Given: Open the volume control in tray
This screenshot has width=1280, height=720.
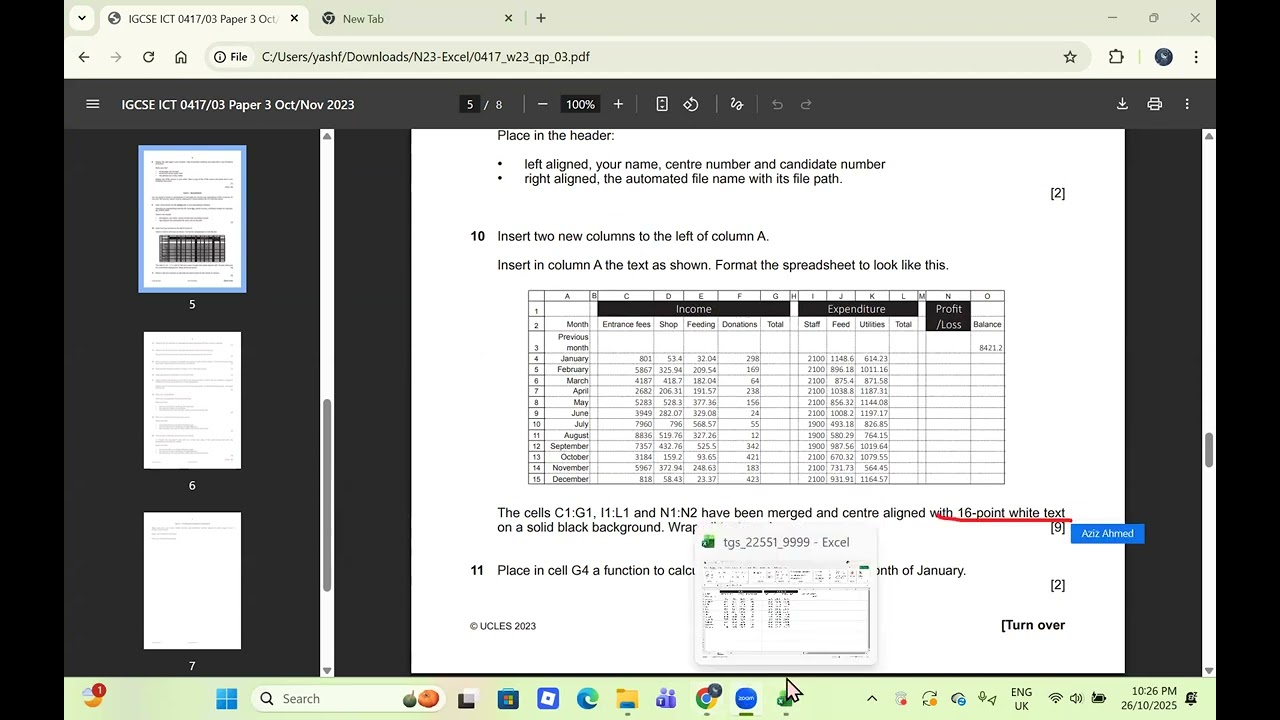Looking at the screenshot, I should 1076,698.
